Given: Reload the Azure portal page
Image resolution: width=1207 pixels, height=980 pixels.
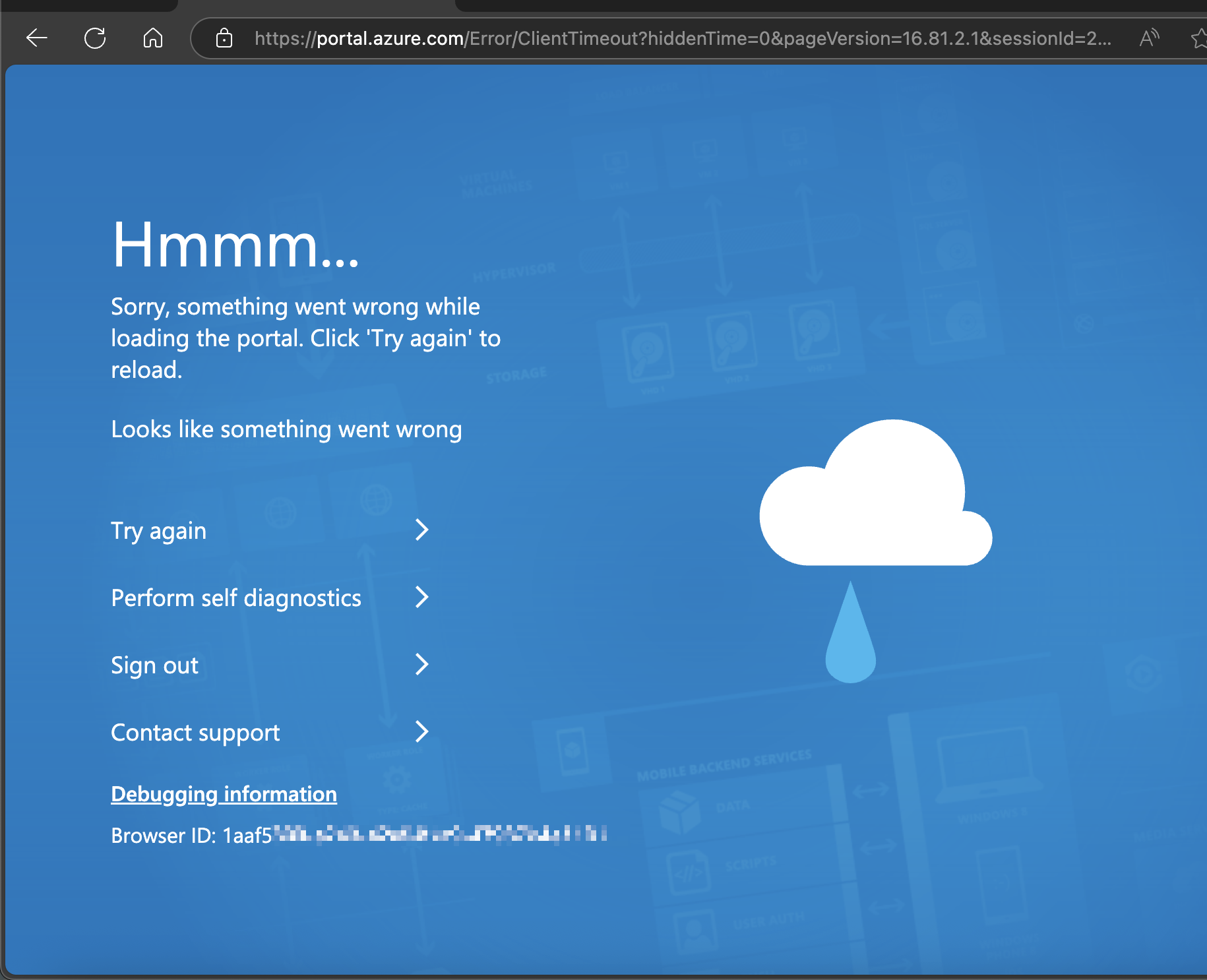Looking at the screenshot, I should coord(95,38).
